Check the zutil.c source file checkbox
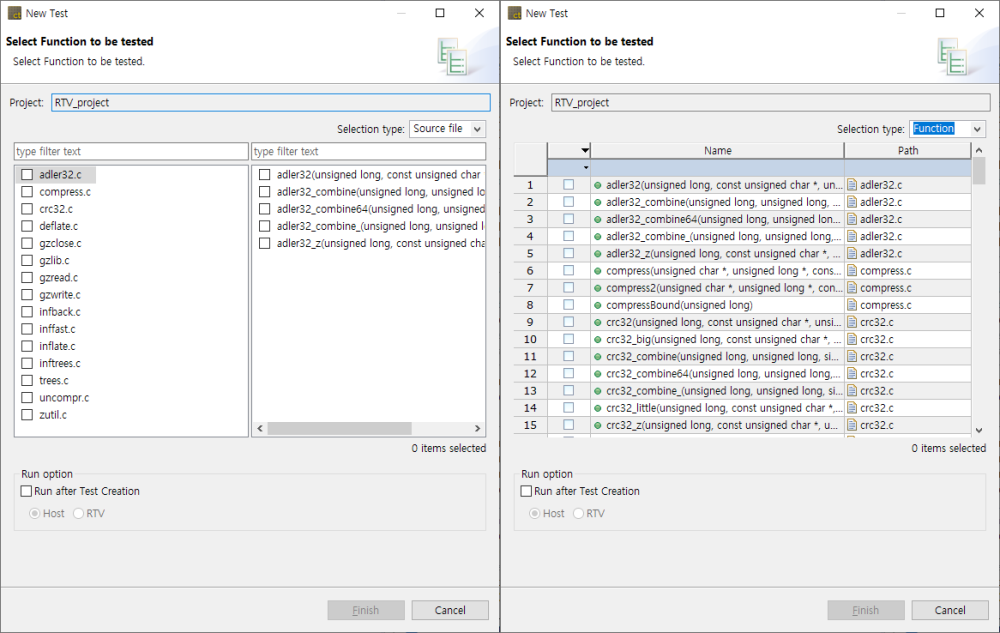Viewport: 1000px width, 633px height. coord(27,415)
